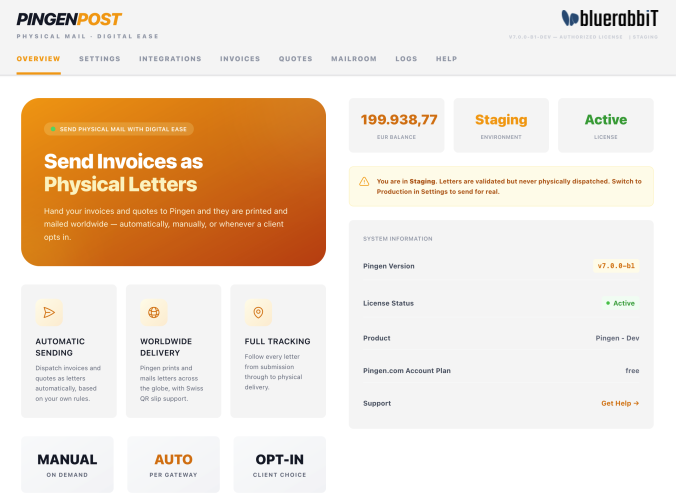Click the Full Tracking card title

coord(277,341)
